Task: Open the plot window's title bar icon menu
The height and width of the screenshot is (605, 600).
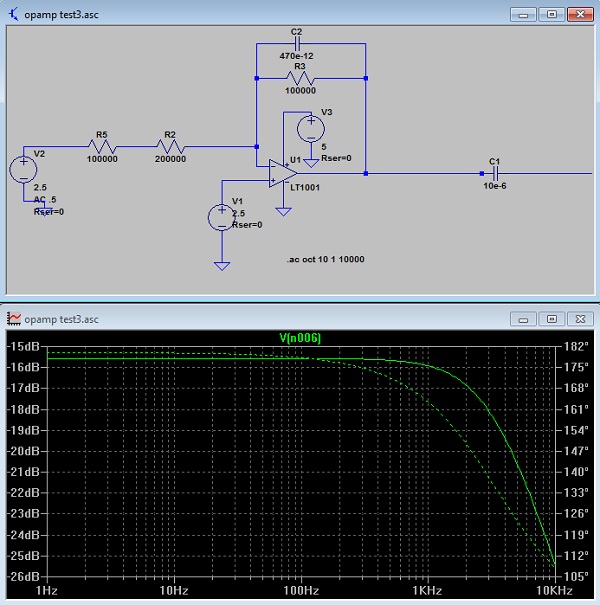Action: (x=14, y=318)
